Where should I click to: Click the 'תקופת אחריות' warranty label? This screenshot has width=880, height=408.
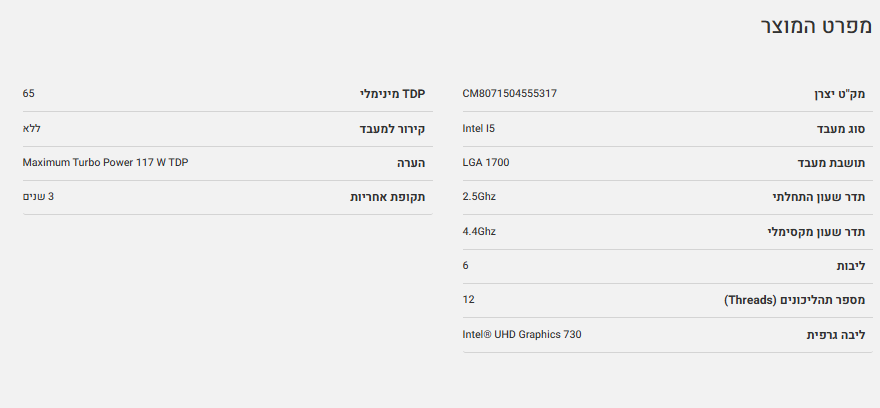click(387, 197)
